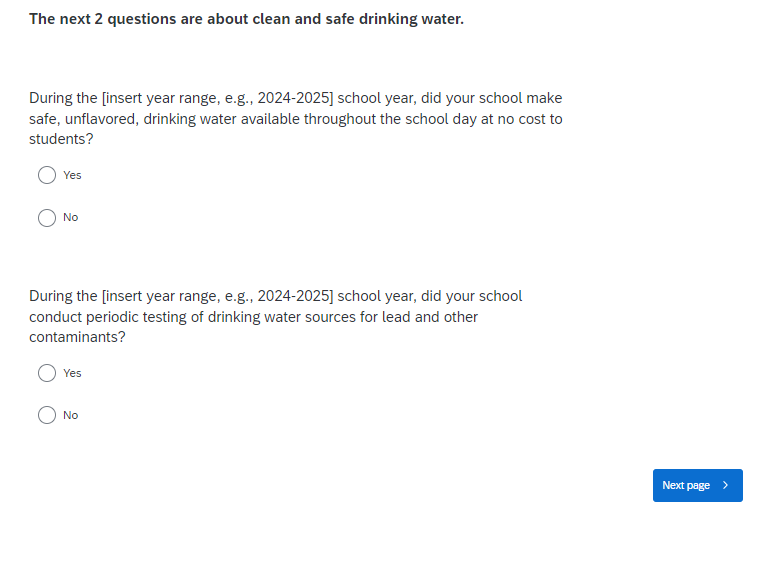
Task: Click the "No" label text under contaminants testing question
Action: coord(70,415)
